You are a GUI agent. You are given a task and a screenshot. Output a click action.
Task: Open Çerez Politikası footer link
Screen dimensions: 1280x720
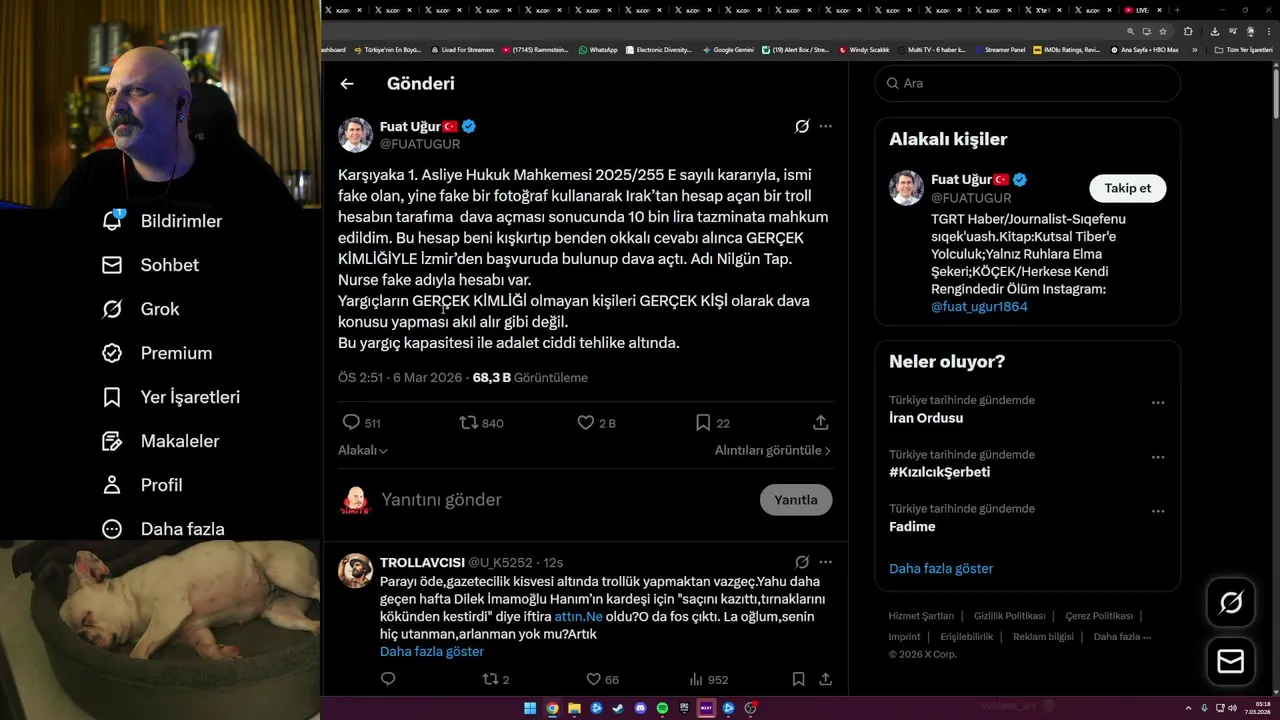click(x=1099, y=616)
